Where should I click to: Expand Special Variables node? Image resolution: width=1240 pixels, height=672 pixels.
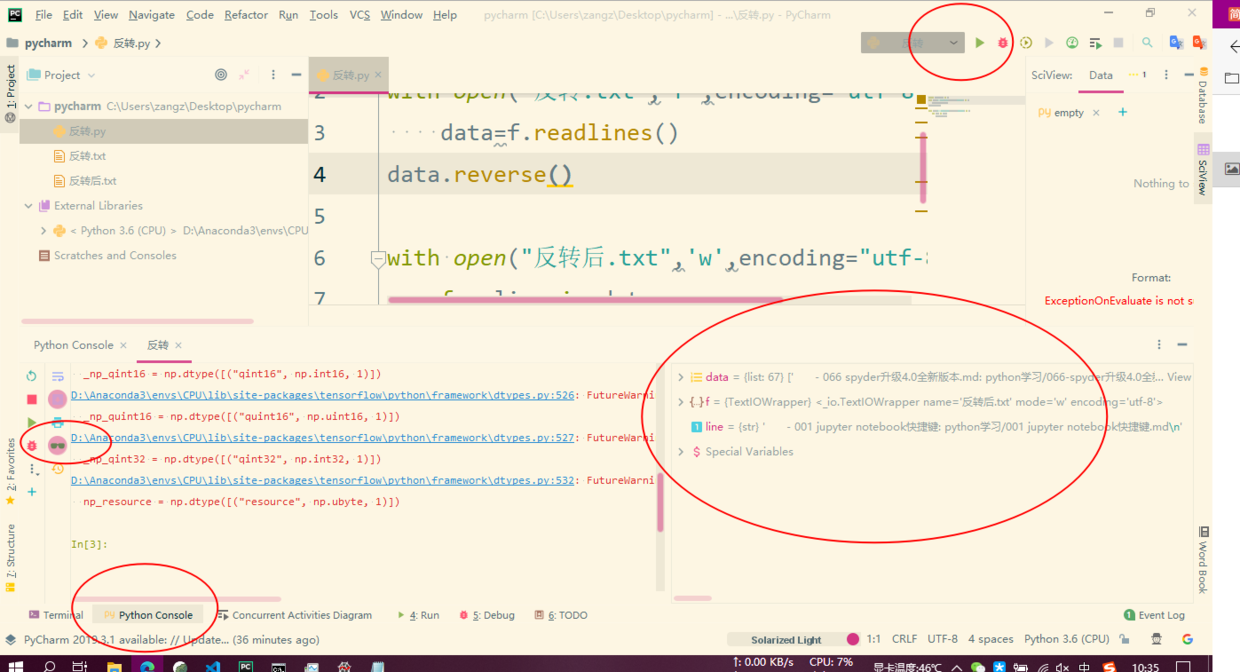681,452
